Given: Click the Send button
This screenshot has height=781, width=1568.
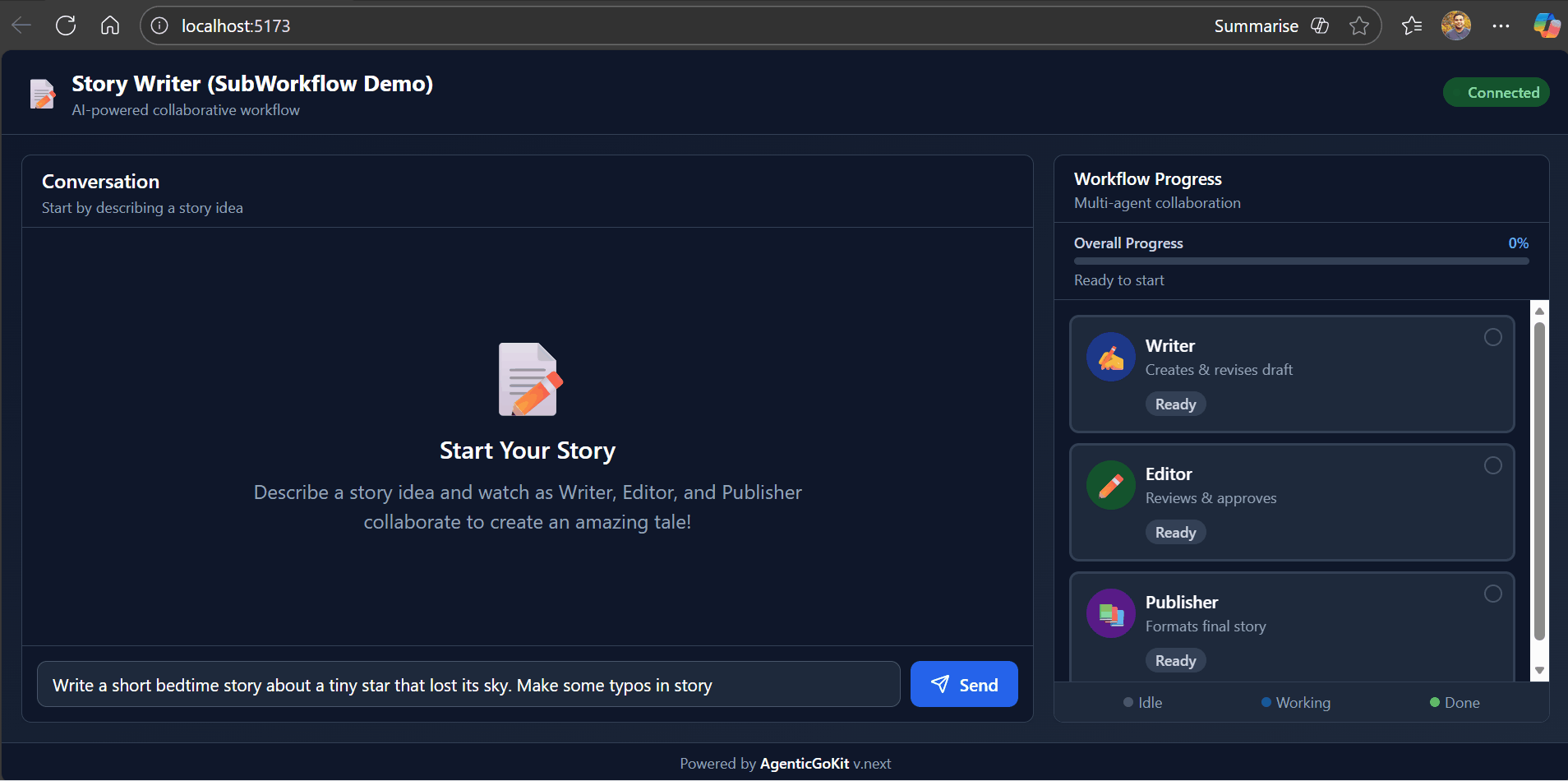Looking at the screenshot, I should pyautogui.click(x=964, y=683).
